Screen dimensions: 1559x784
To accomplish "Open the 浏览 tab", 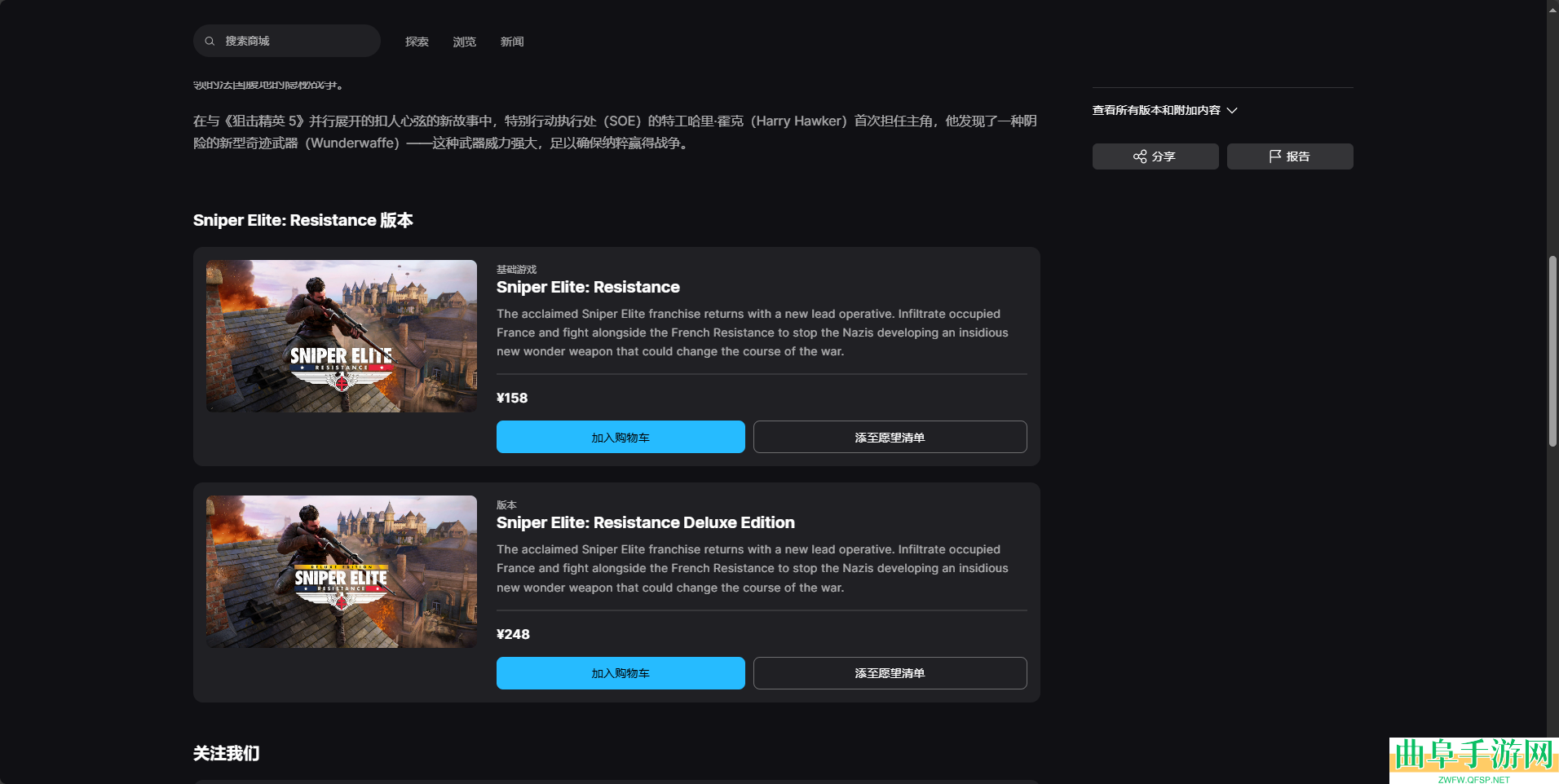I will tap(464, 42).
